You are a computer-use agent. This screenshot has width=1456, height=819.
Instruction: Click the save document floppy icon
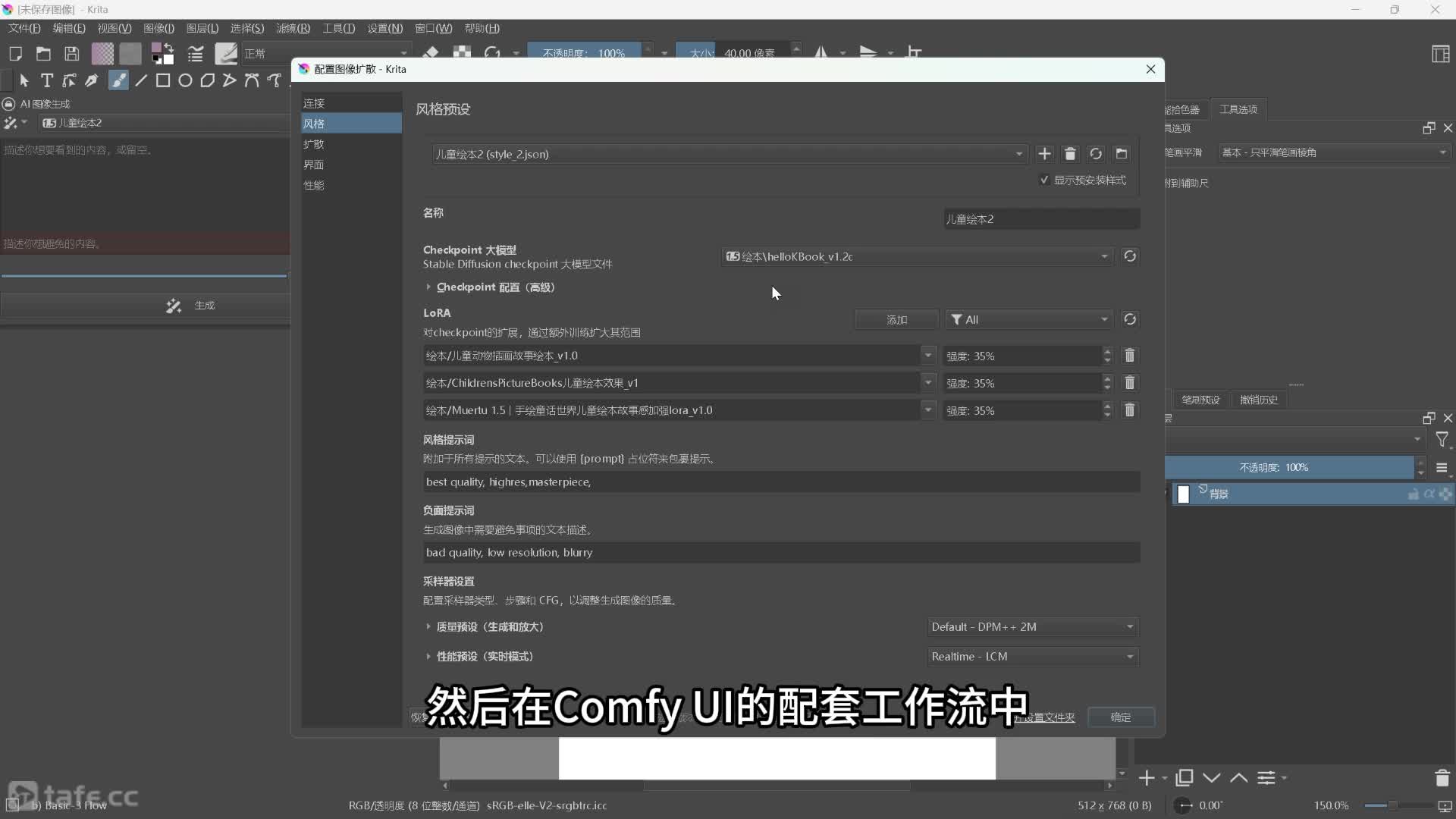71,54
